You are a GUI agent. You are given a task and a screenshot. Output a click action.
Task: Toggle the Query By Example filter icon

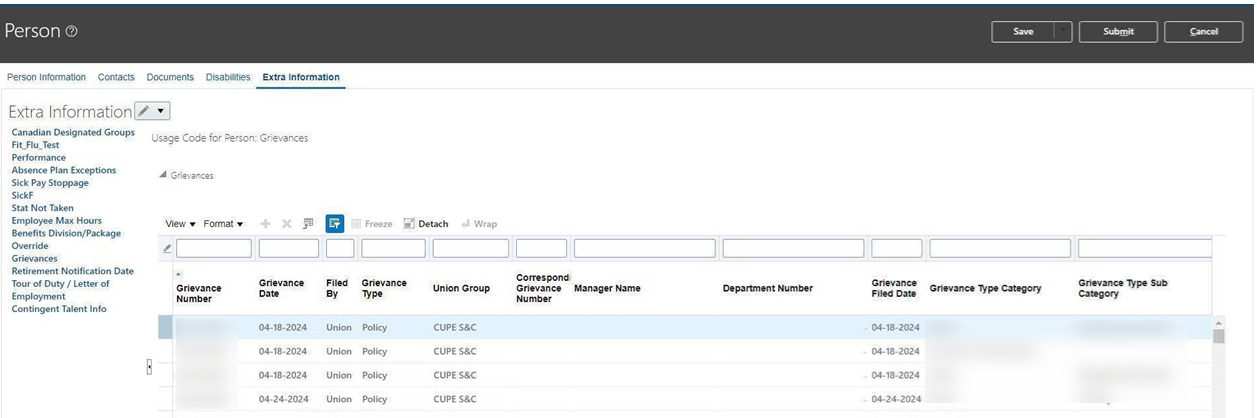335,224
